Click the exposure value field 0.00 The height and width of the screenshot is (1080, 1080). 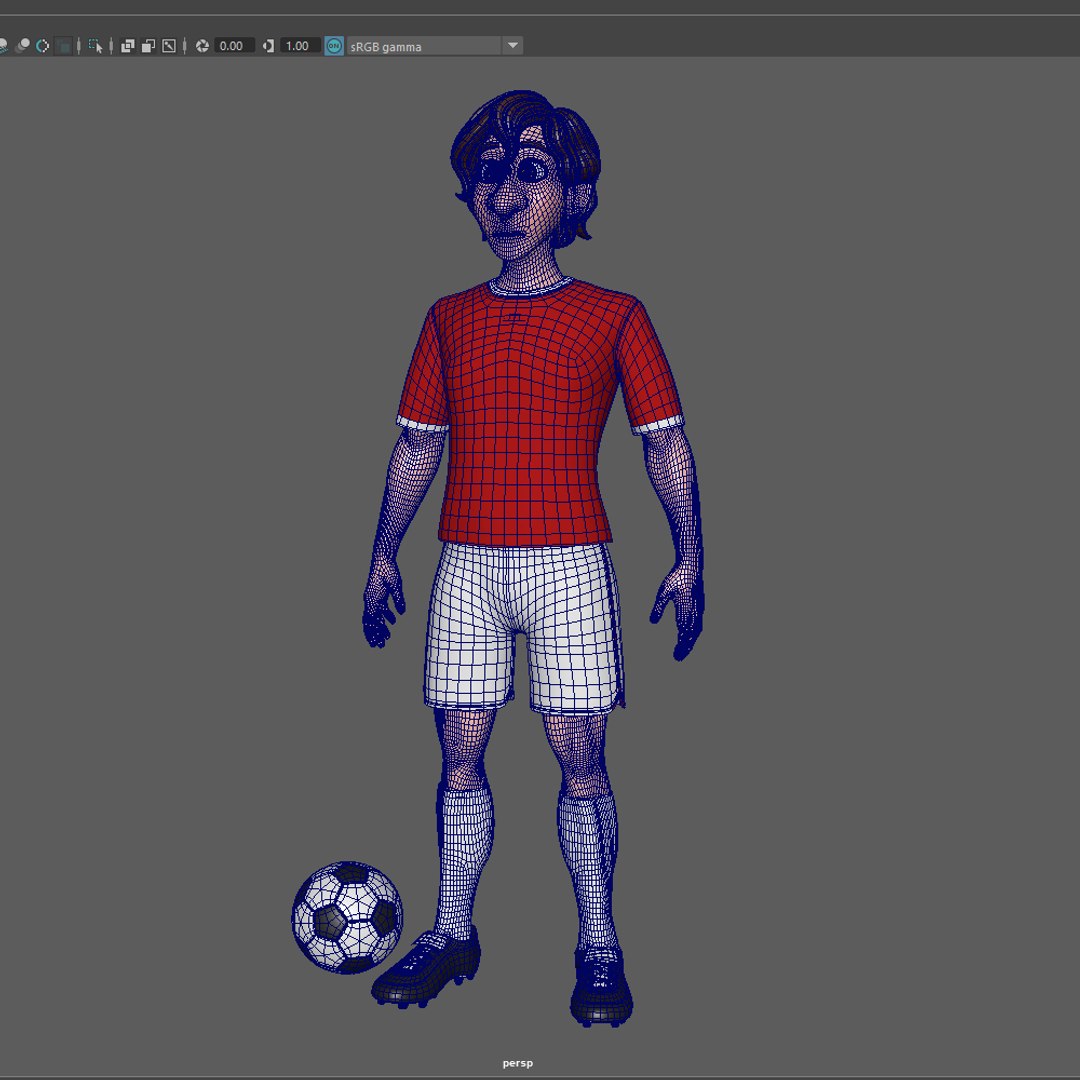[x=234, y=46]
